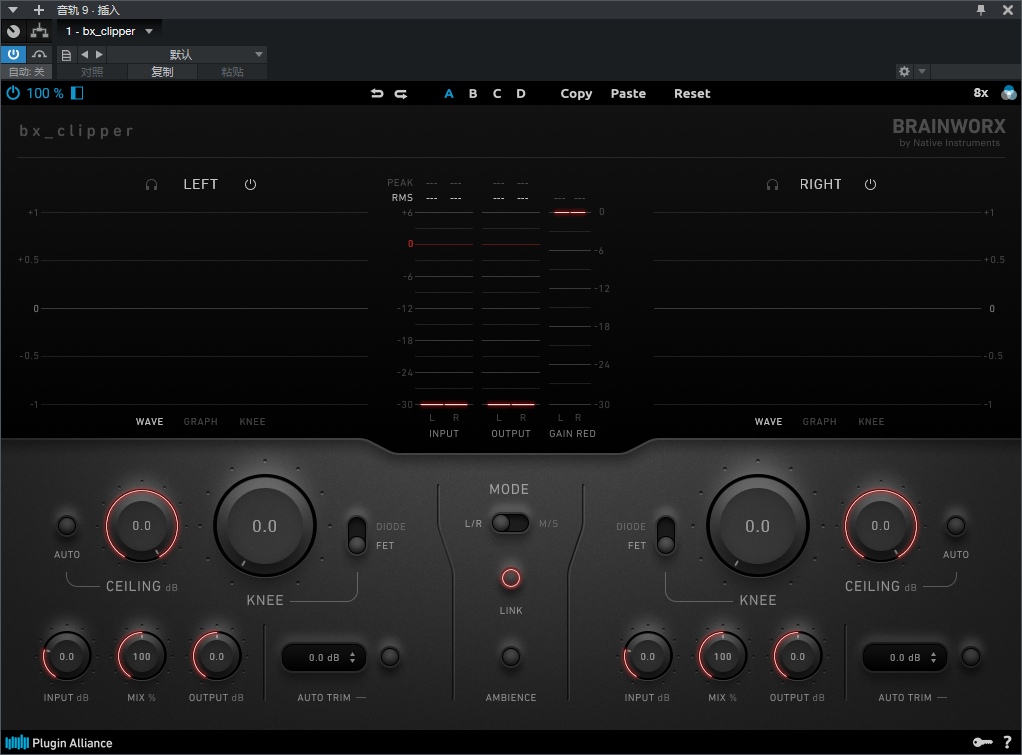Open 8x oversampling selector

981,93
